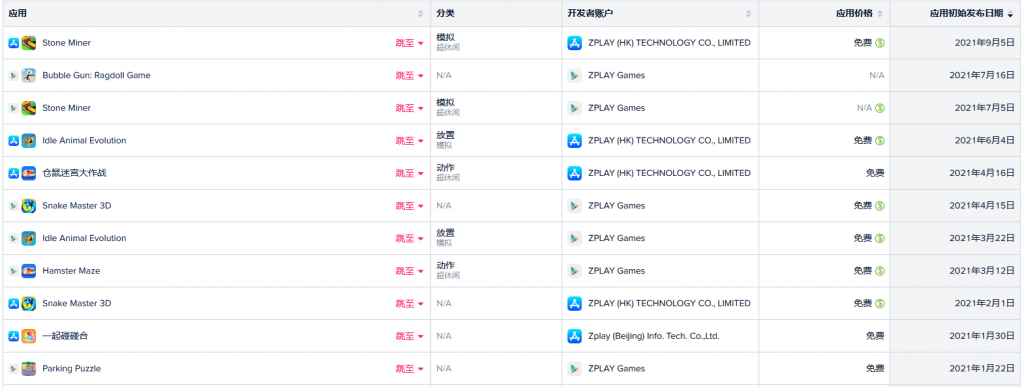Screen dimensions: 1024x387
Task: Expand 跳至 for Snake Master 3D 2021年4月15日
Action: (x=409, y=206)
